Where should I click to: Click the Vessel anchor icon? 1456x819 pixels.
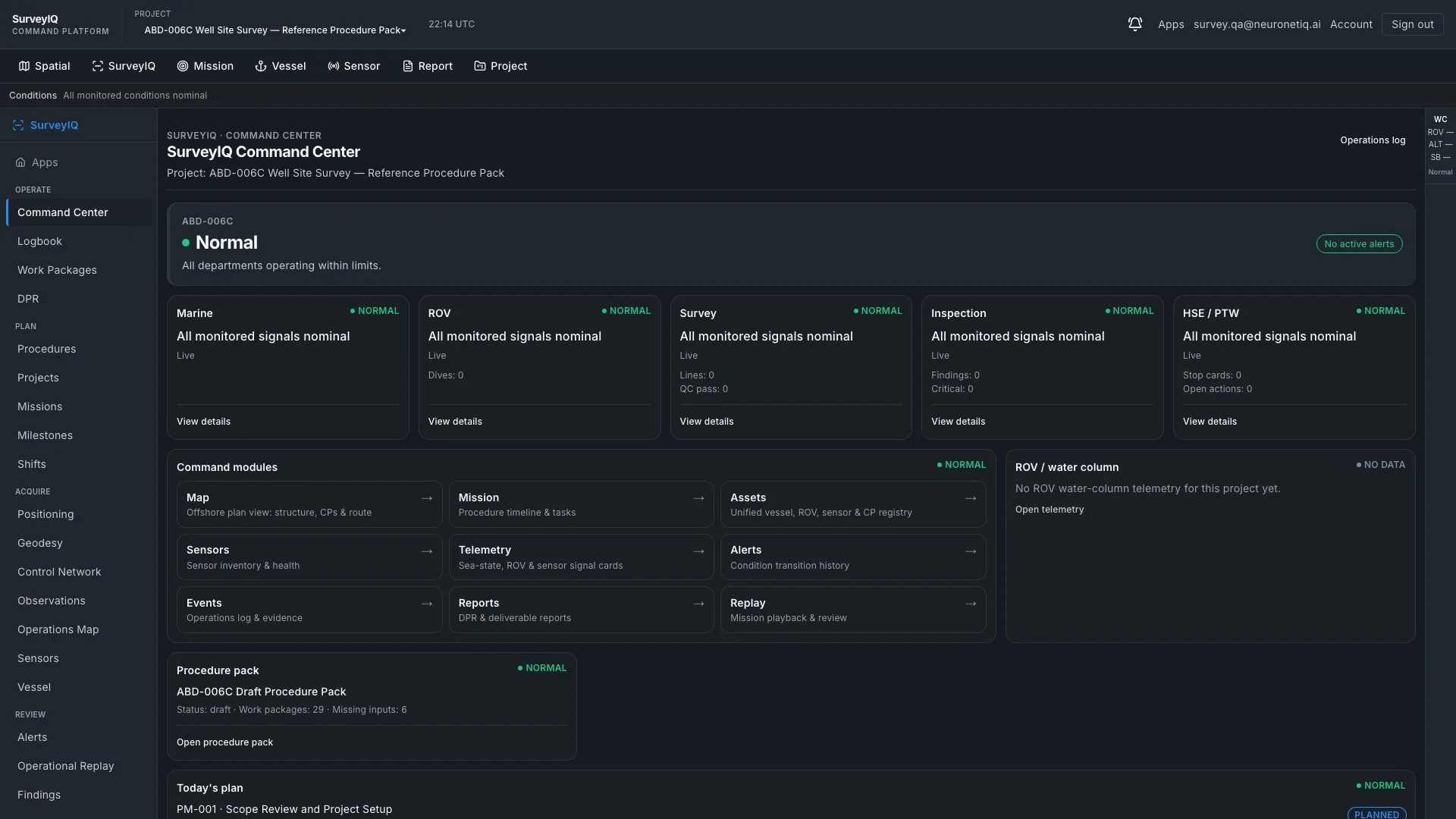coord(261,66)
